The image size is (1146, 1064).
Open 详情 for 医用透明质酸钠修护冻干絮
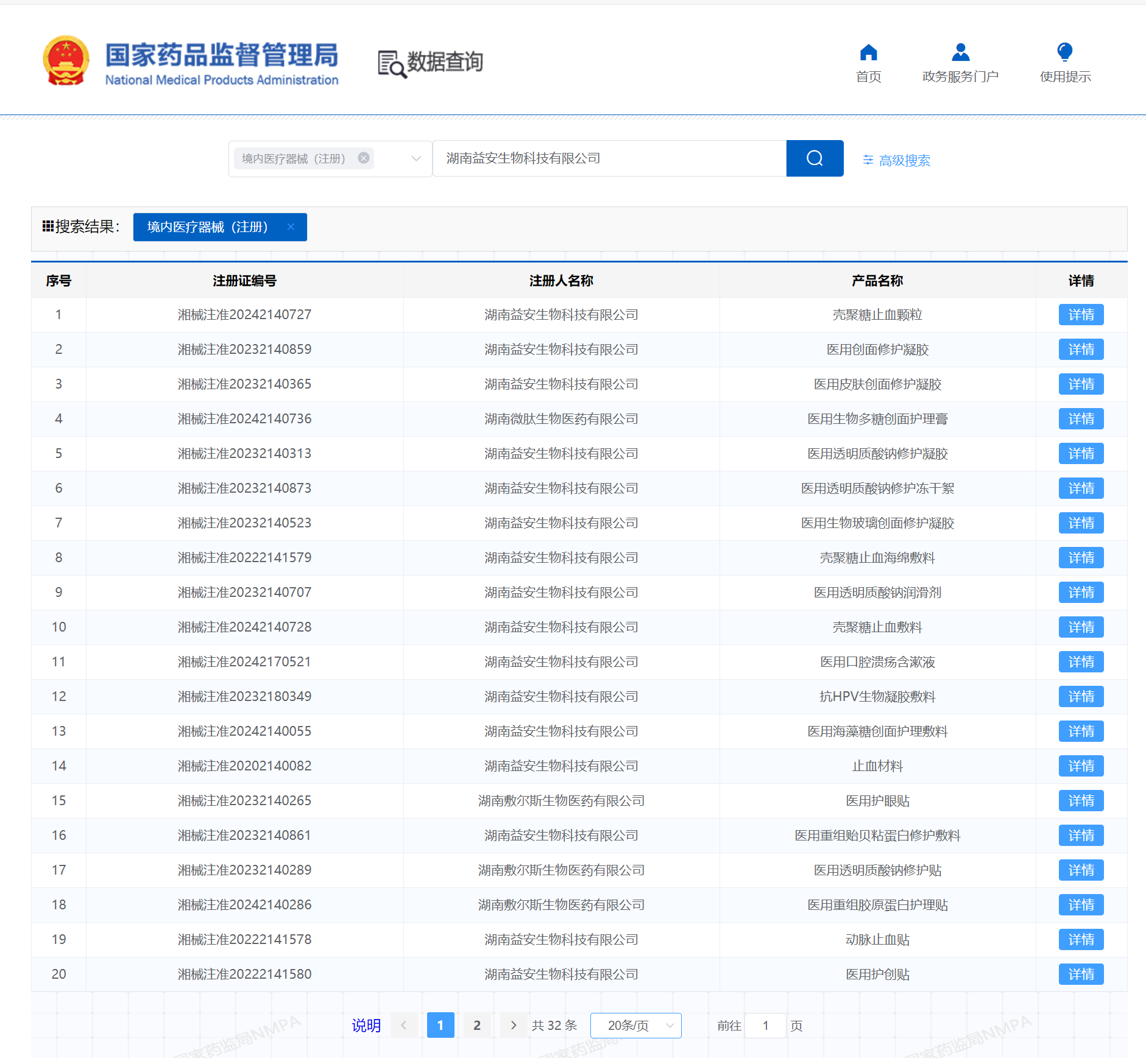(x=1081, y=488)
